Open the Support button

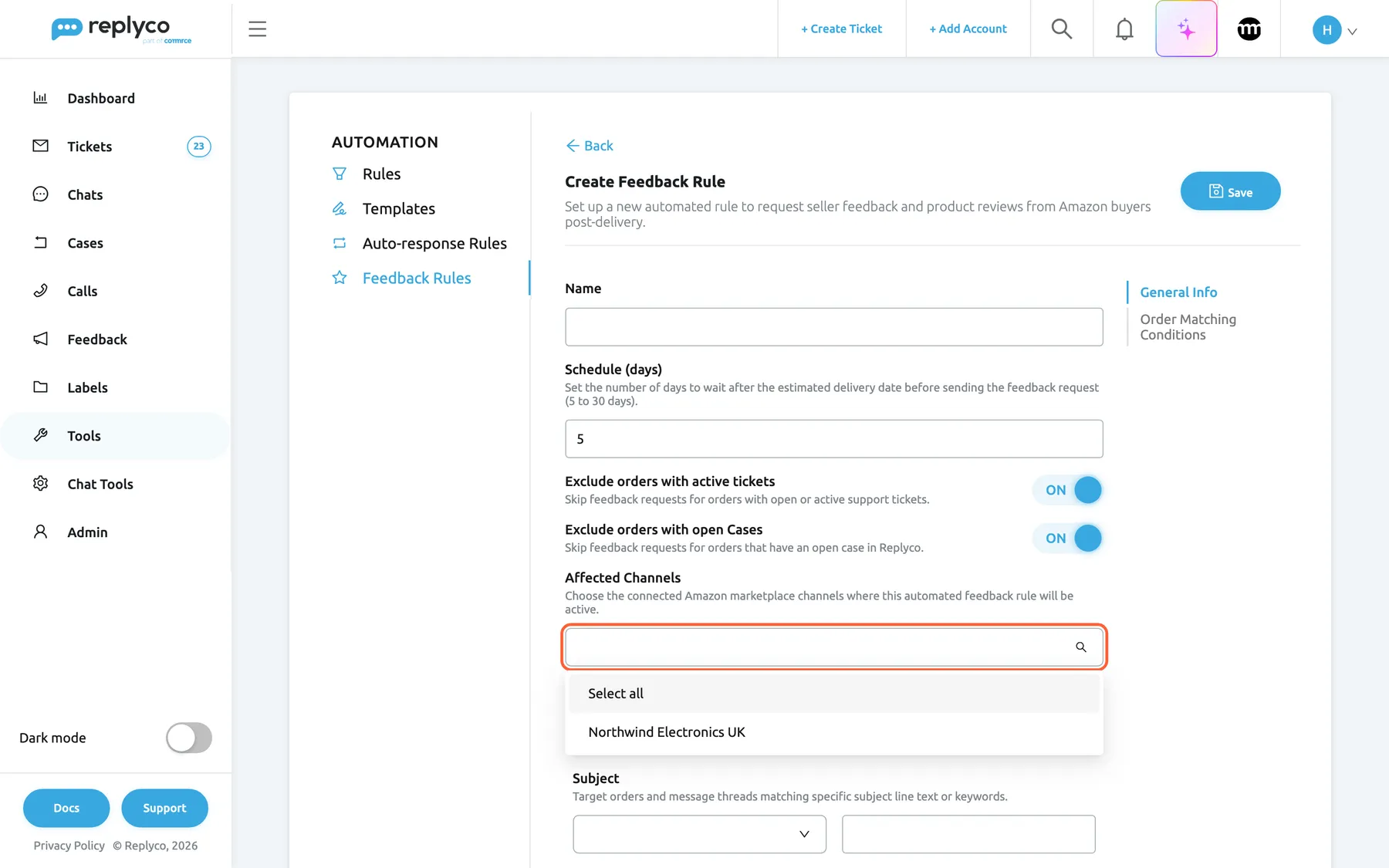[x=164, y=808]
